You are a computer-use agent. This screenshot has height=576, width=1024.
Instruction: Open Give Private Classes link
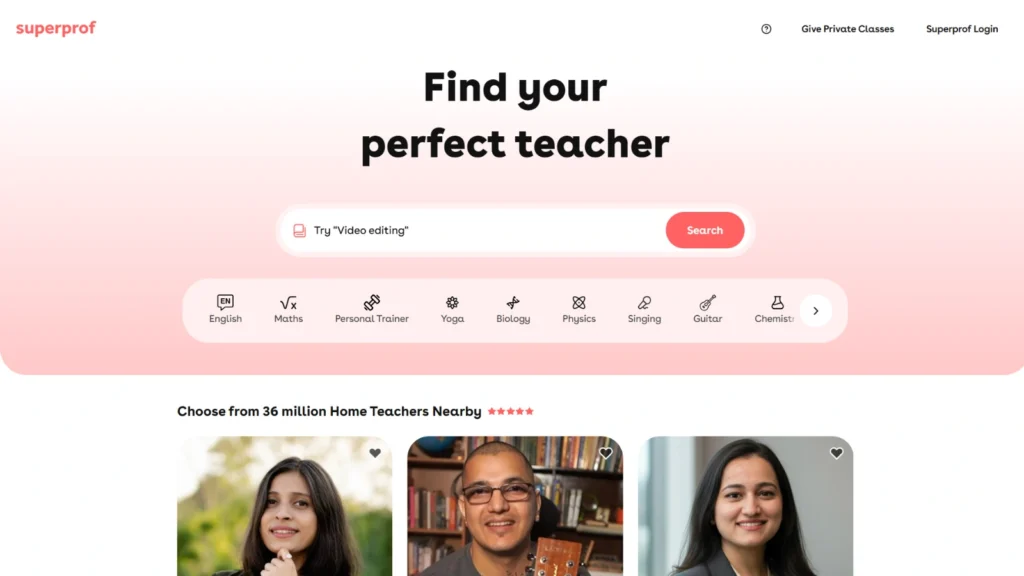coord(847,29)
